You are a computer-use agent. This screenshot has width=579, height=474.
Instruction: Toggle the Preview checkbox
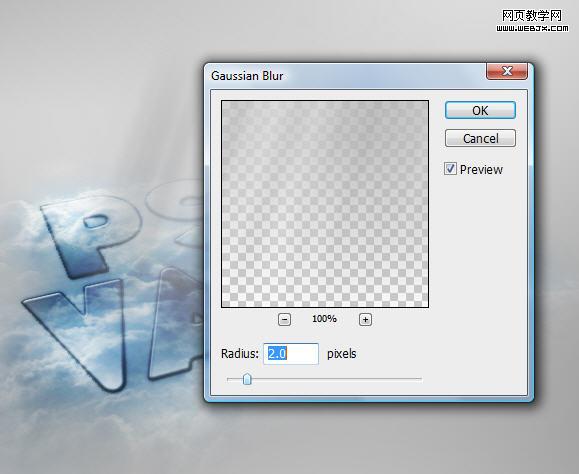tap(450, 169)
